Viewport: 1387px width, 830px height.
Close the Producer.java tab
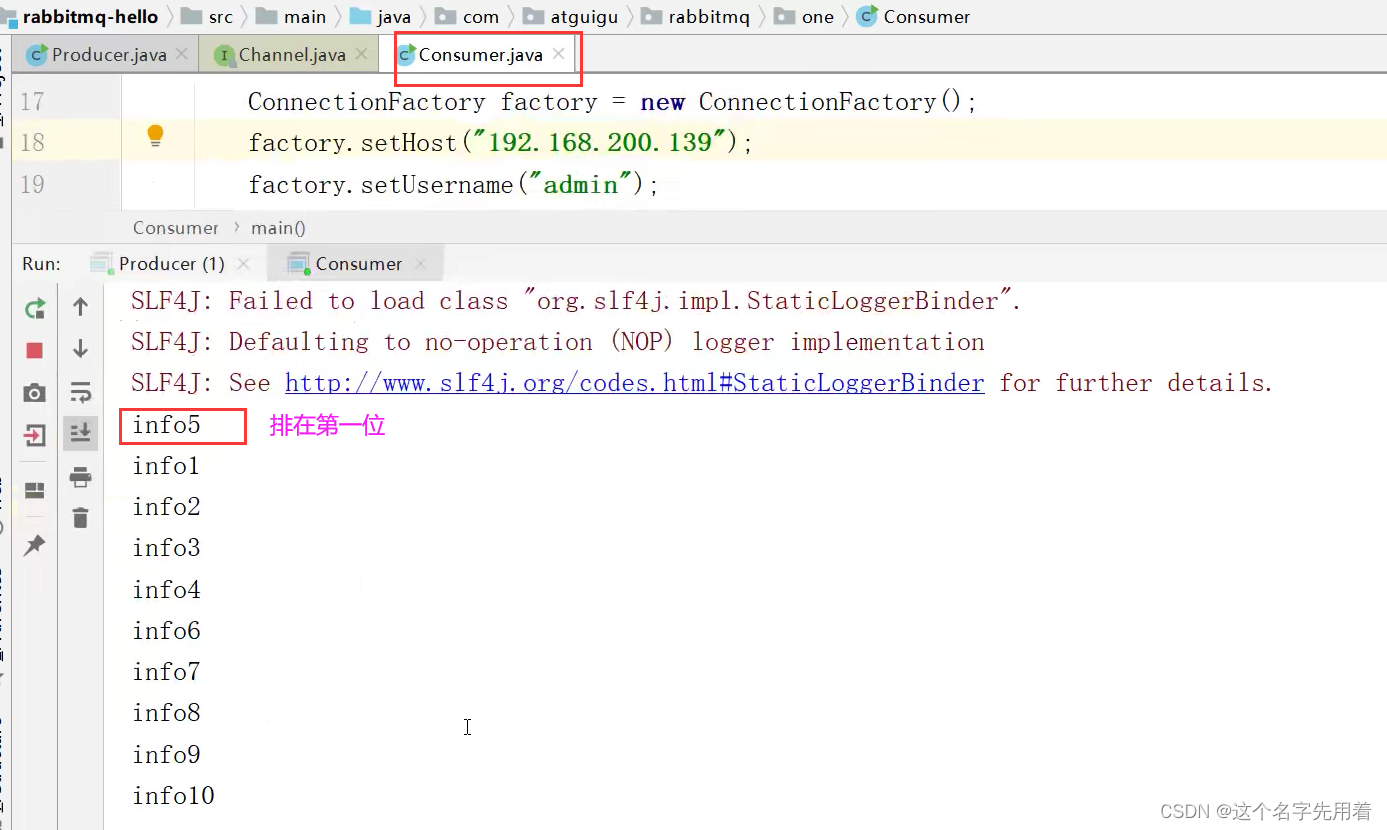(182, 54)
